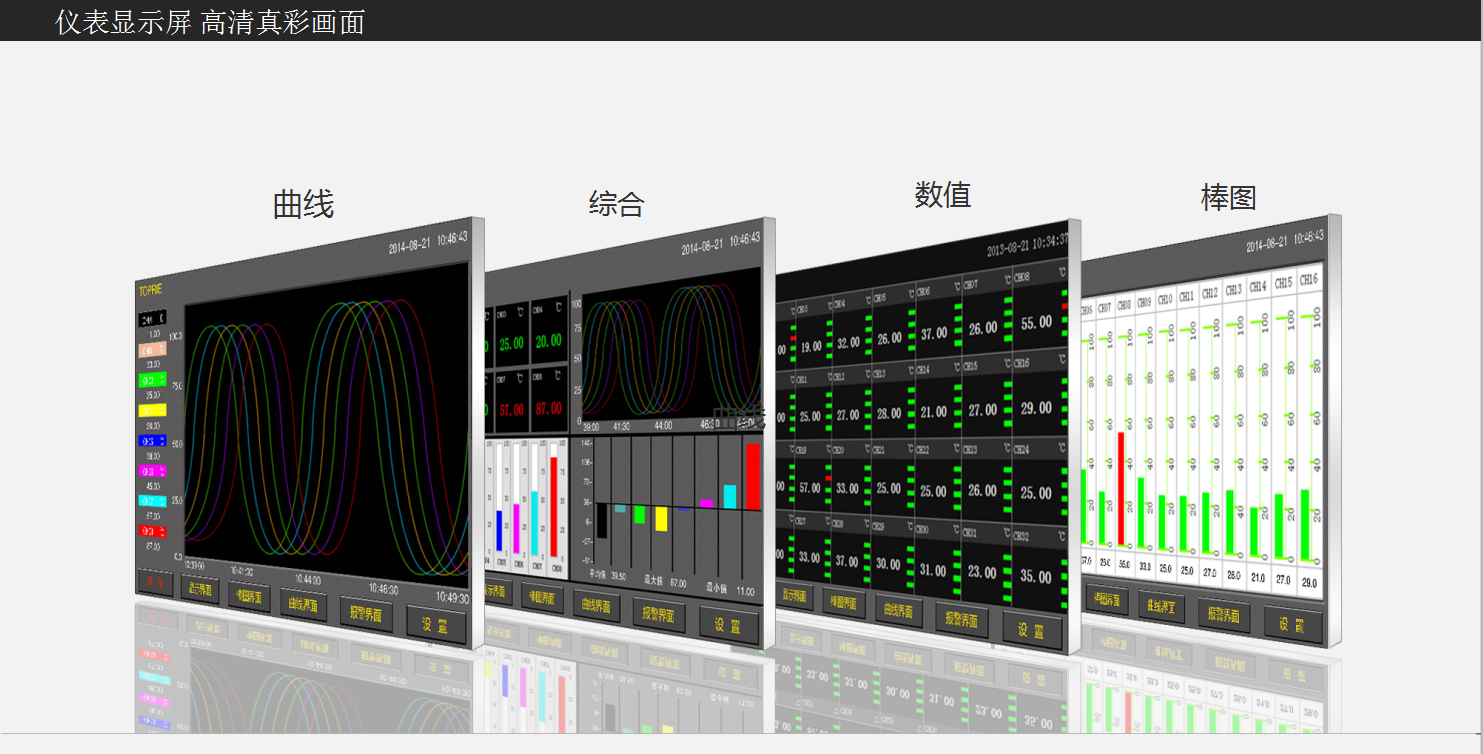
Task: Click 曲线界面 button on the 棒图 screen
Action: tap(1160, 605)
